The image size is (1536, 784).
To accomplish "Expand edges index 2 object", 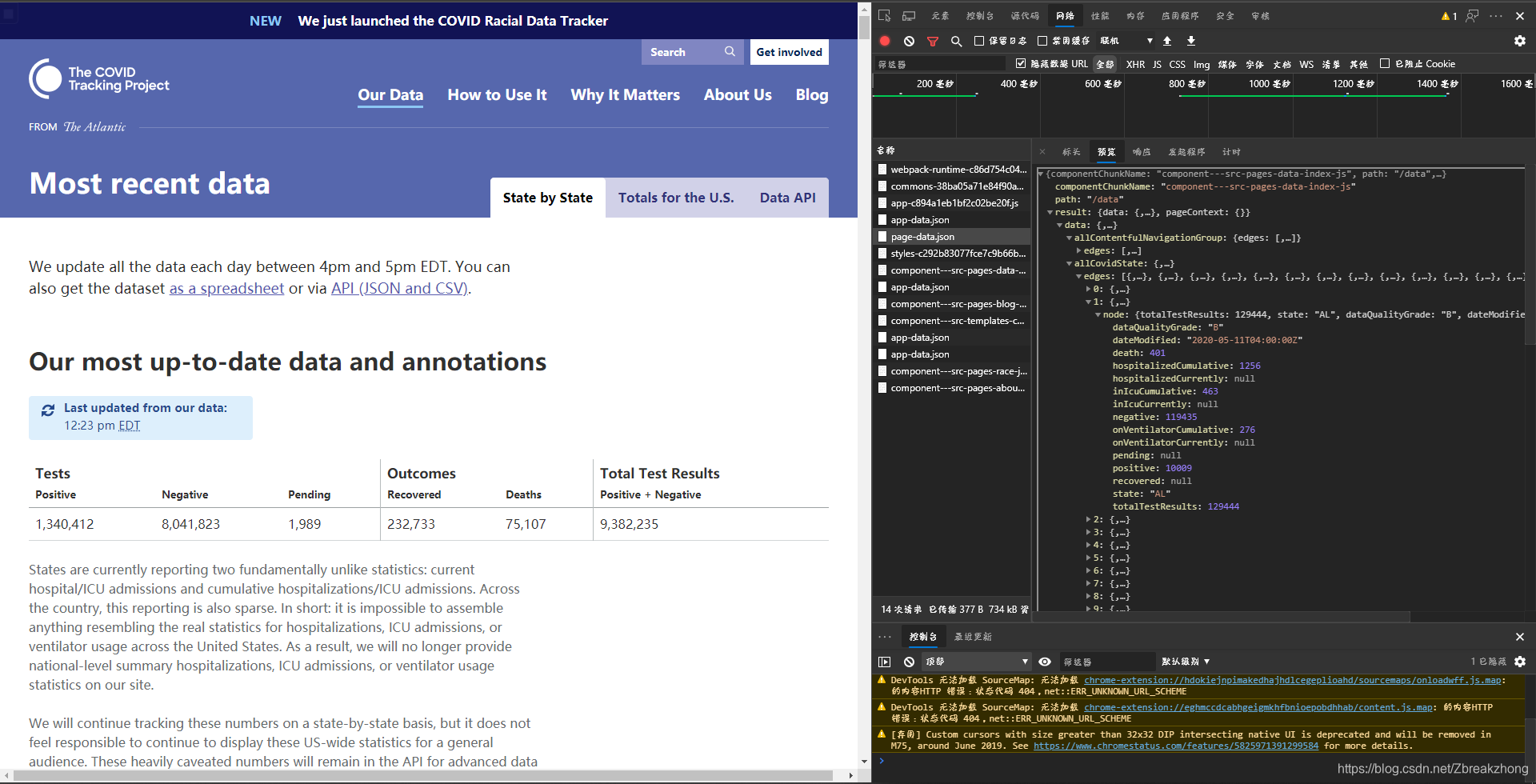I will 1088,519.
